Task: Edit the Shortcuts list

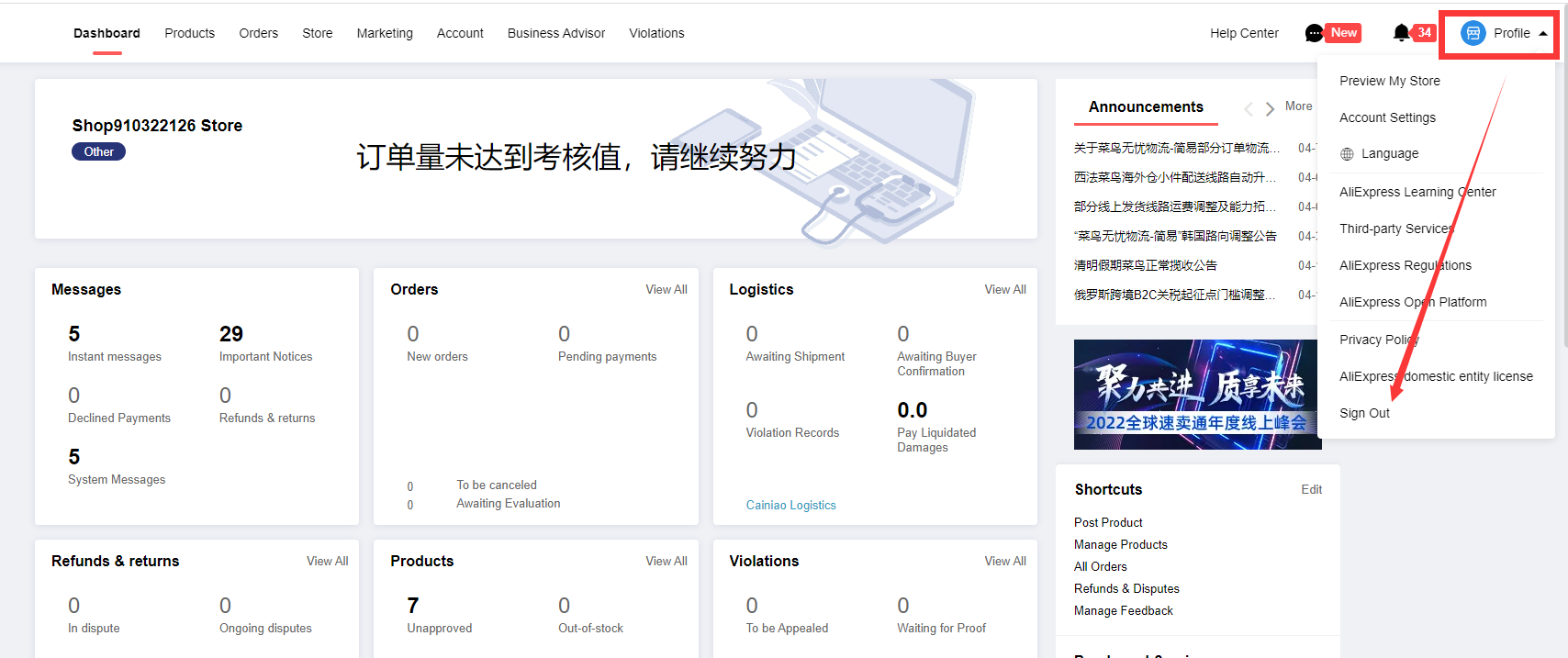Action: 1311,489
